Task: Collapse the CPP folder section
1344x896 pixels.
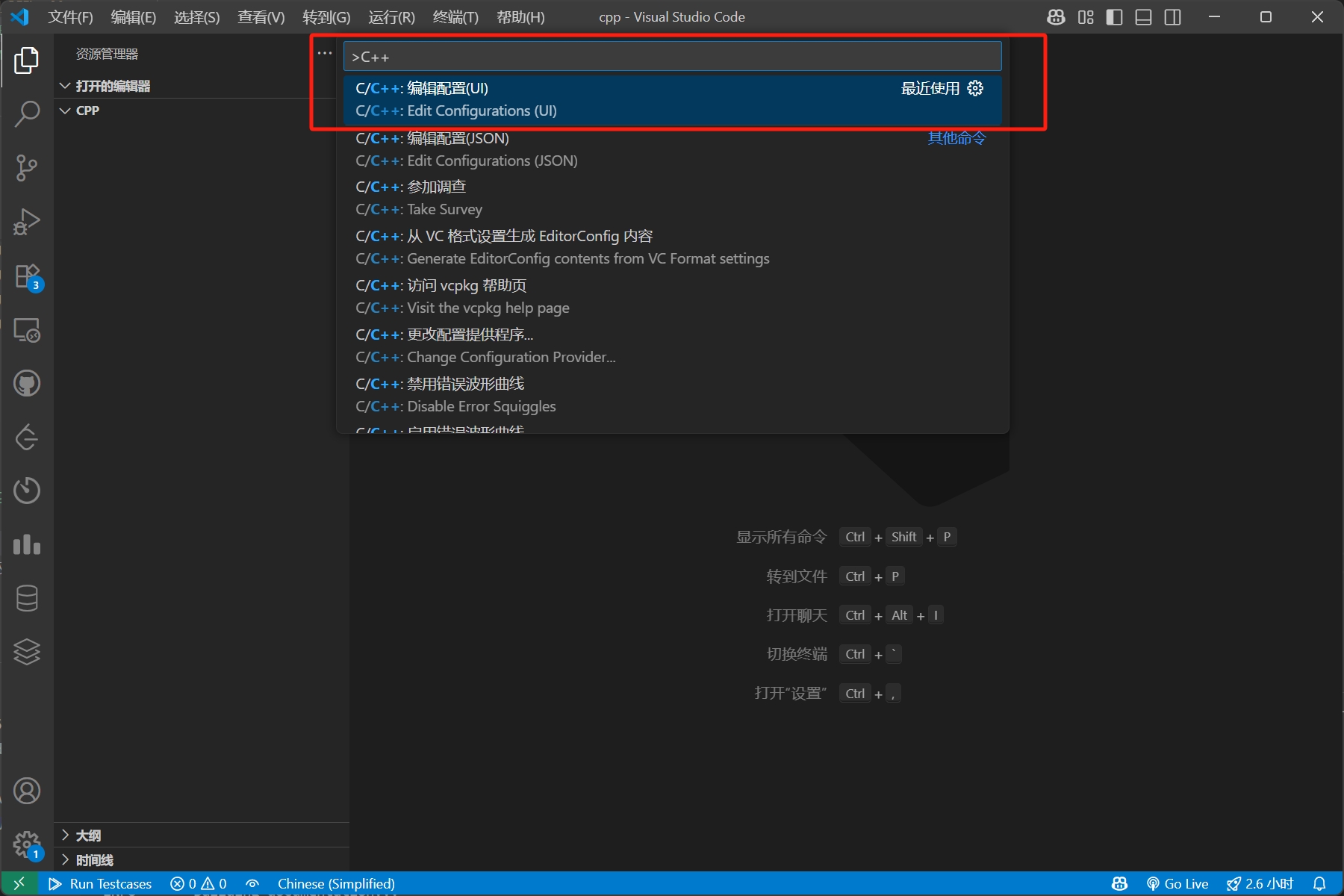Action: point(66,110)
